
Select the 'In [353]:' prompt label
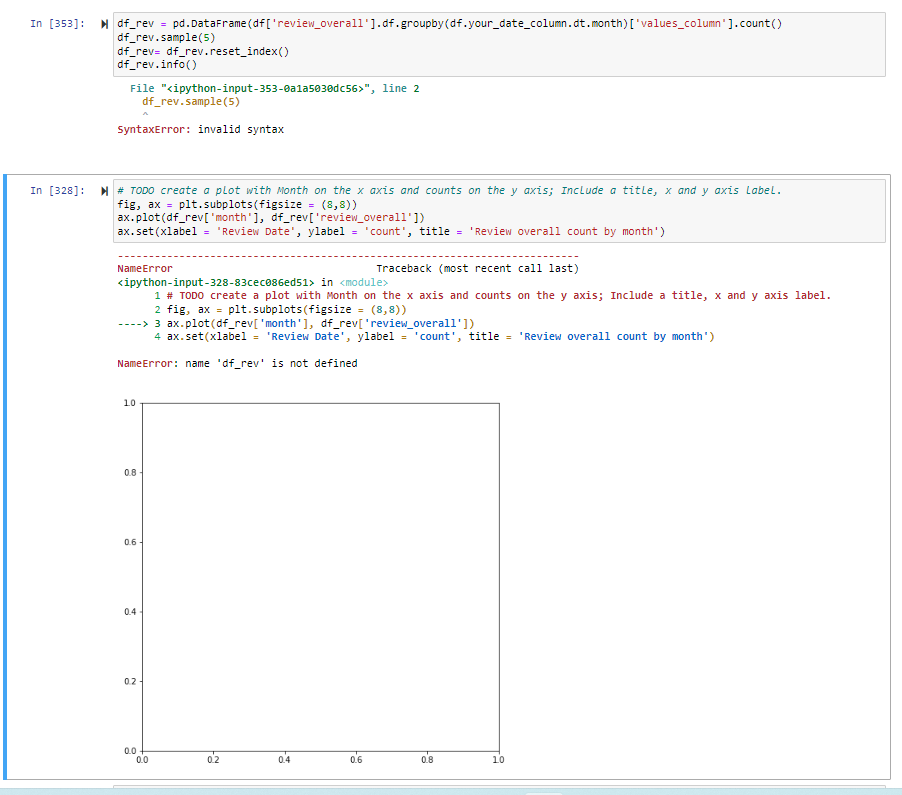(57, 24)
